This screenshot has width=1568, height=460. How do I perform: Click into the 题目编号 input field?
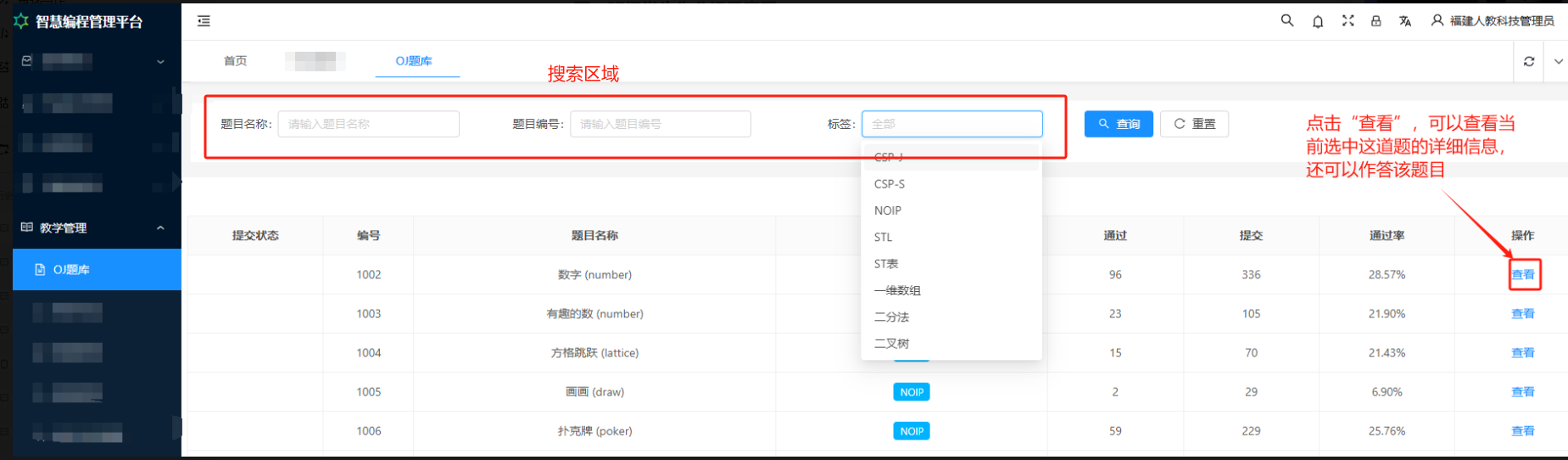(x=660, y=124)
